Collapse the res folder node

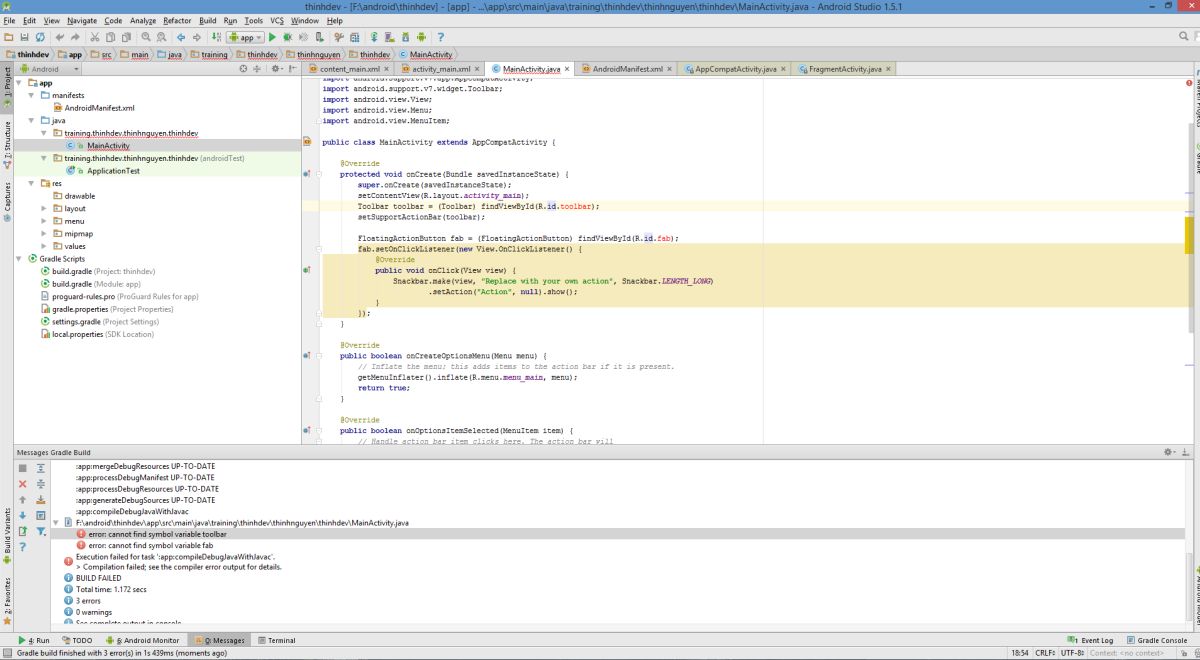click(x=31, y=184)
